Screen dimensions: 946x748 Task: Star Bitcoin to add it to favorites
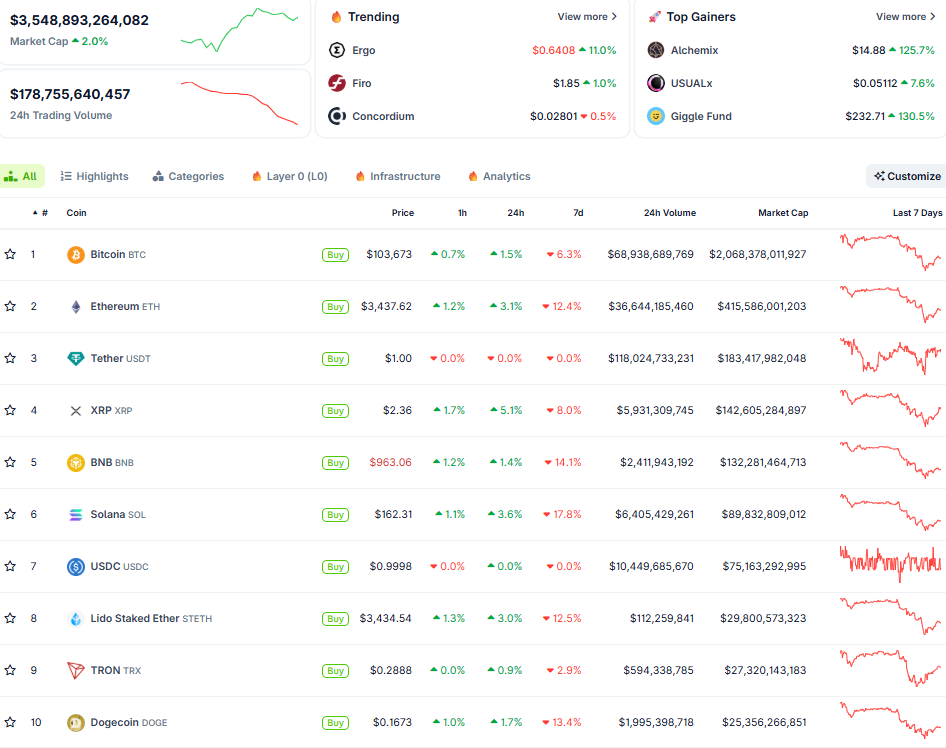point(11,254)
